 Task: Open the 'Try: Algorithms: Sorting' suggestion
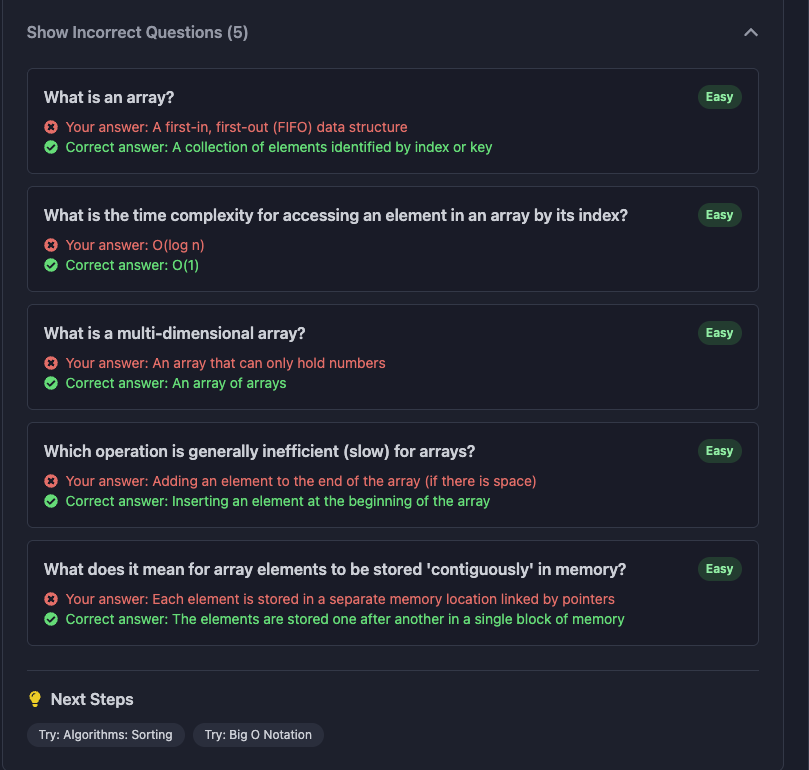pyautogui.click(x=106, y=735)
